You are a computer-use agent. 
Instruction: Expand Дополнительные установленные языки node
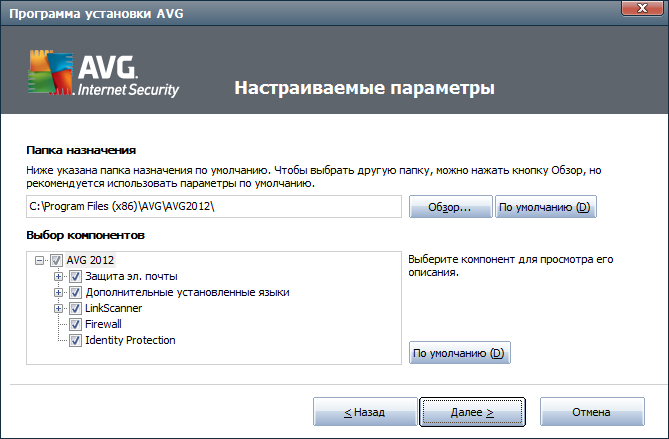pyautogui.click(x=58, y=293)
